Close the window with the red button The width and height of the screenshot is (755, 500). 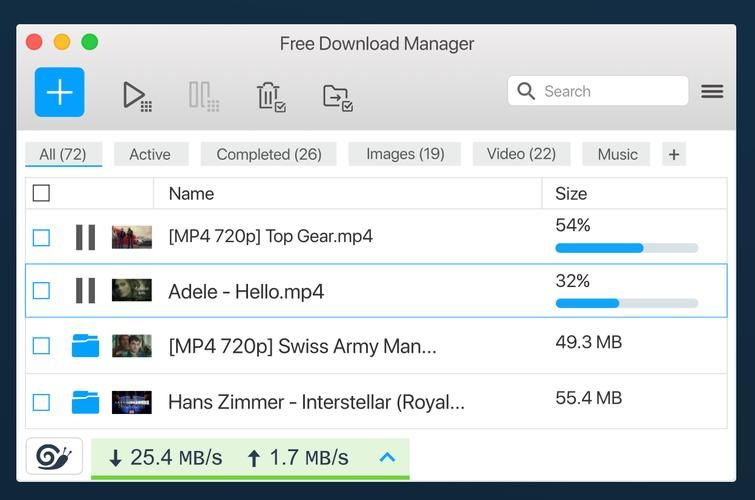[x=34, y=42]
